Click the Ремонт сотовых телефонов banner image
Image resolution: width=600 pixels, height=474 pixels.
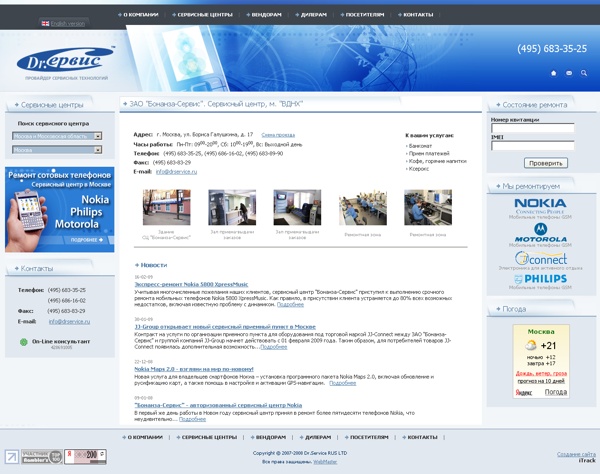[60, 210]
